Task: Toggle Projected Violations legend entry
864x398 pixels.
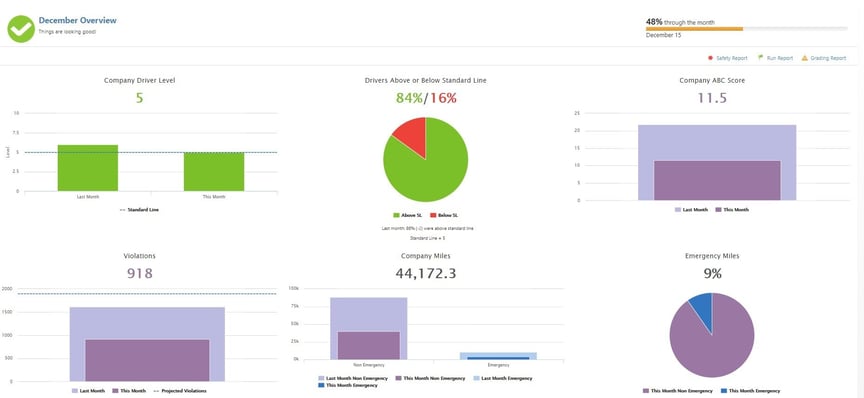Action: point(180,391)
